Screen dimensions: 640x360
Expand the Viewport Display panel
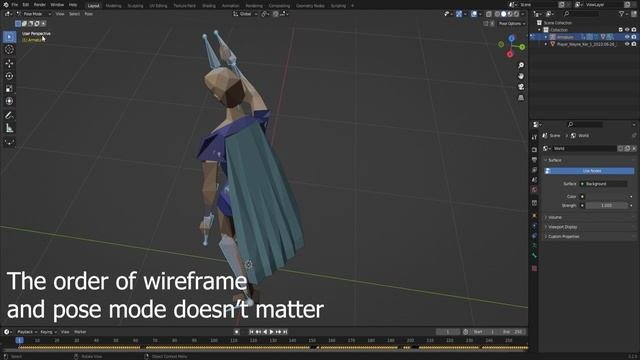coord(562,227)
